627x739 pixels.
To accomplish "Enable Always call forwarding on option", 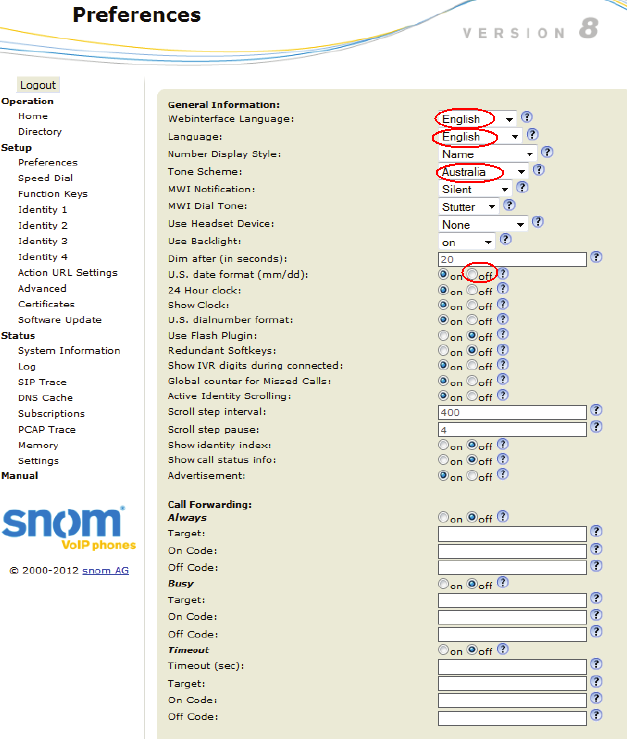I will point(444,517).
